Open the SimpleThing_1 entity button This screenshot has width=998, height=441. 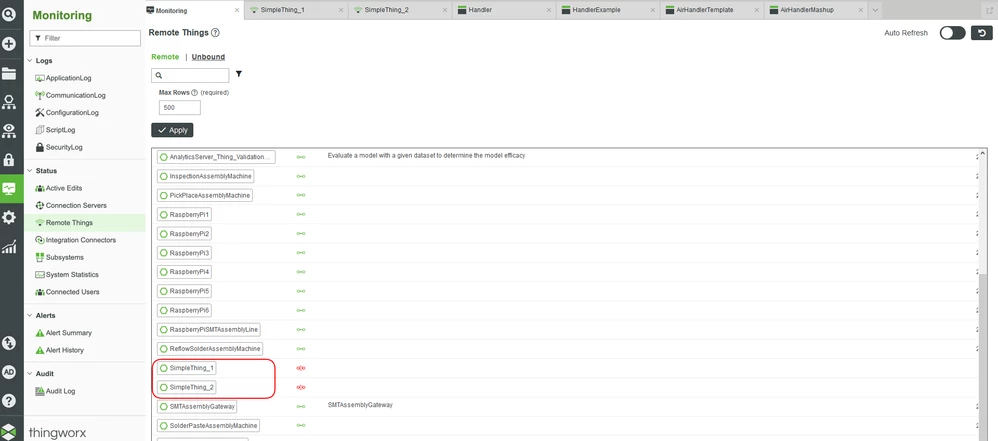pos(188,368)
